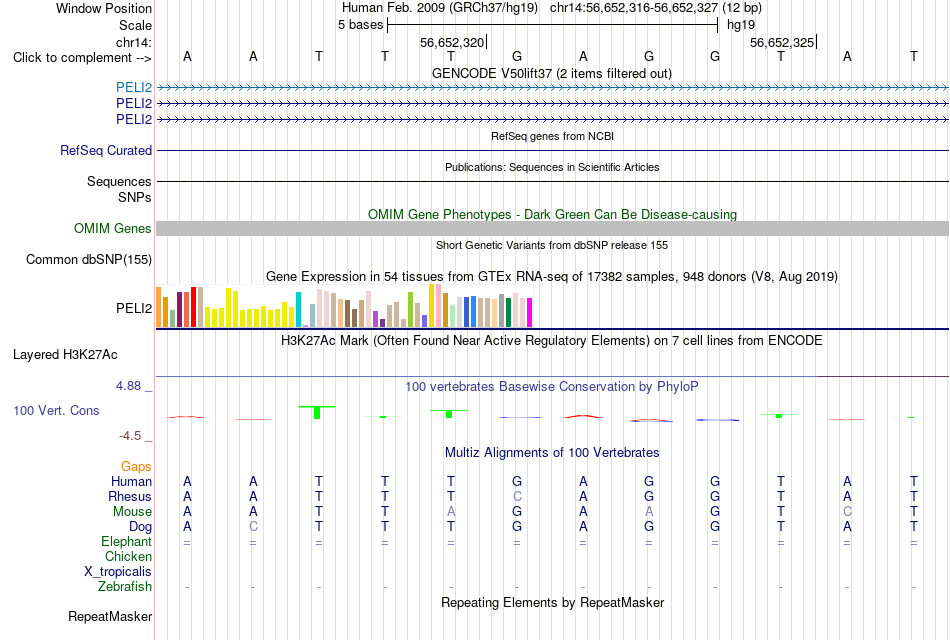This screenshot has width=950, height=640.
Task: Select the Elephant species label
Action: click(126, 541)
